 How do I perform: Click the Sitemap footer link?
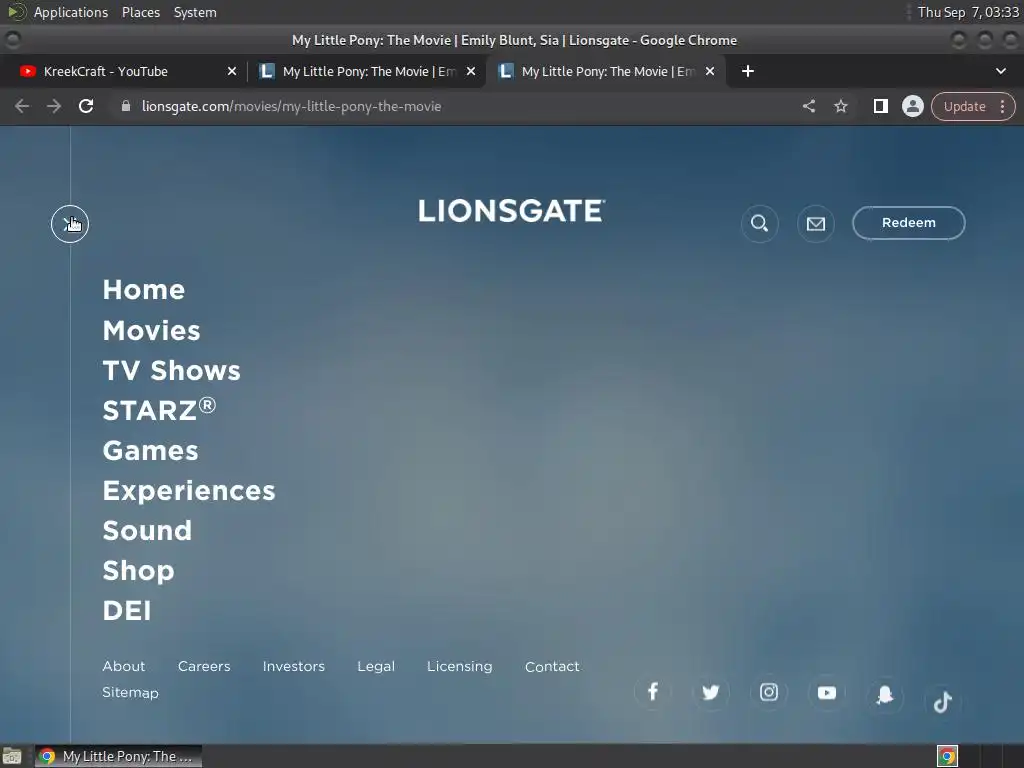point(130,692)
